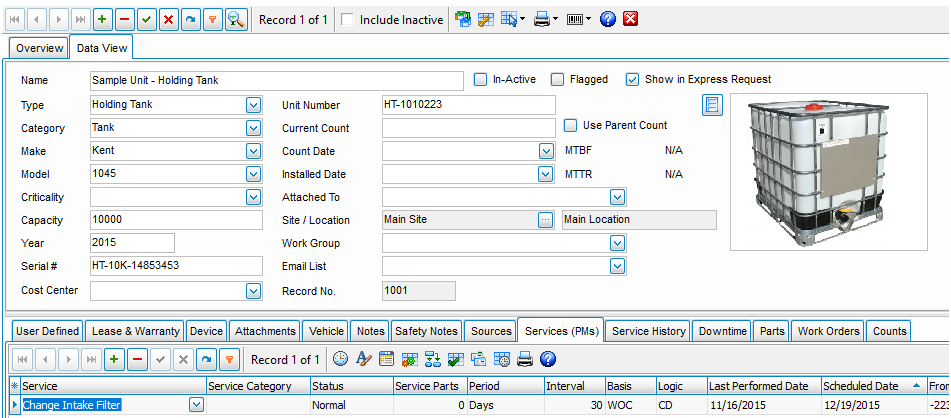This screenshot has height=418, width=951.
Task: Open the magnifier search icon in top toolbar
Action: tap(235, 20)
